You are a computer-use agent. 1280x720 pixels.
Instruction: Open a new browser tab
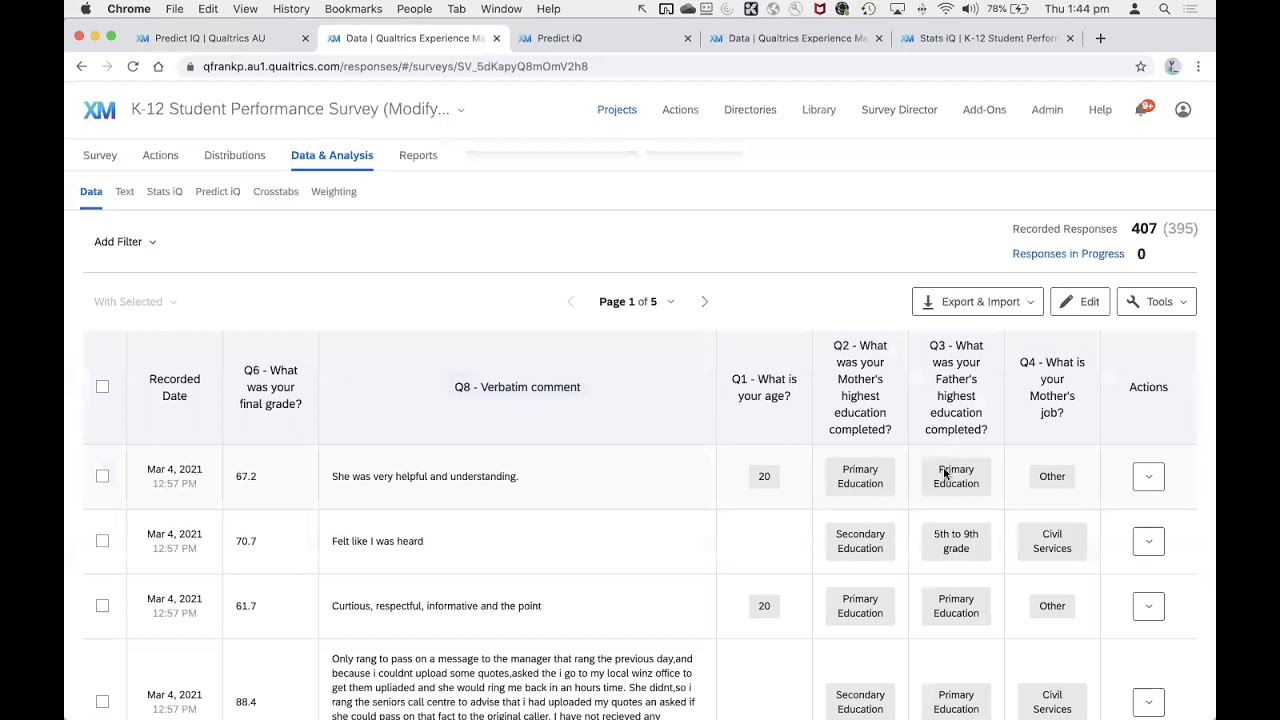pyautogui.click(x=1100, y=38)
